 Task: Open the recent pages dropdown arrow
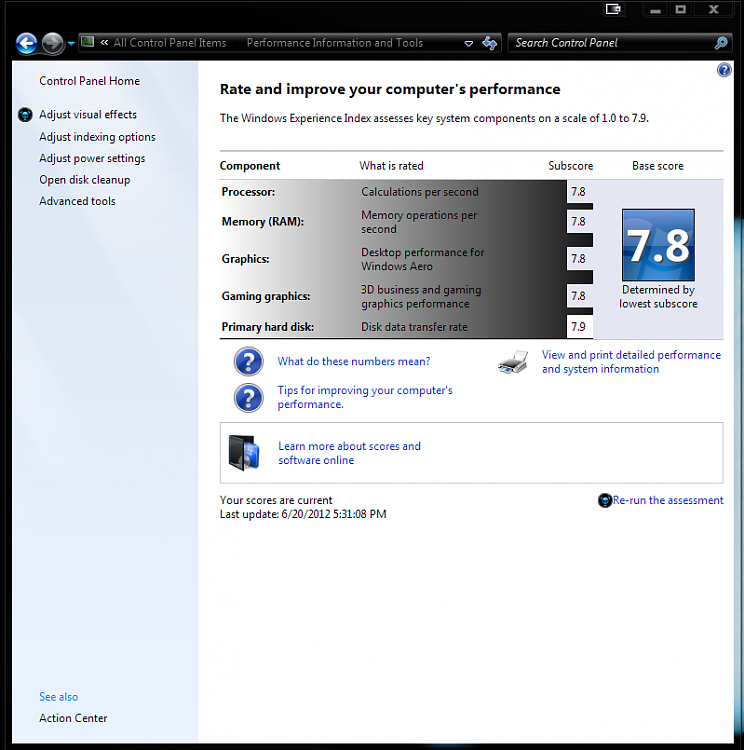coord(71,44)
